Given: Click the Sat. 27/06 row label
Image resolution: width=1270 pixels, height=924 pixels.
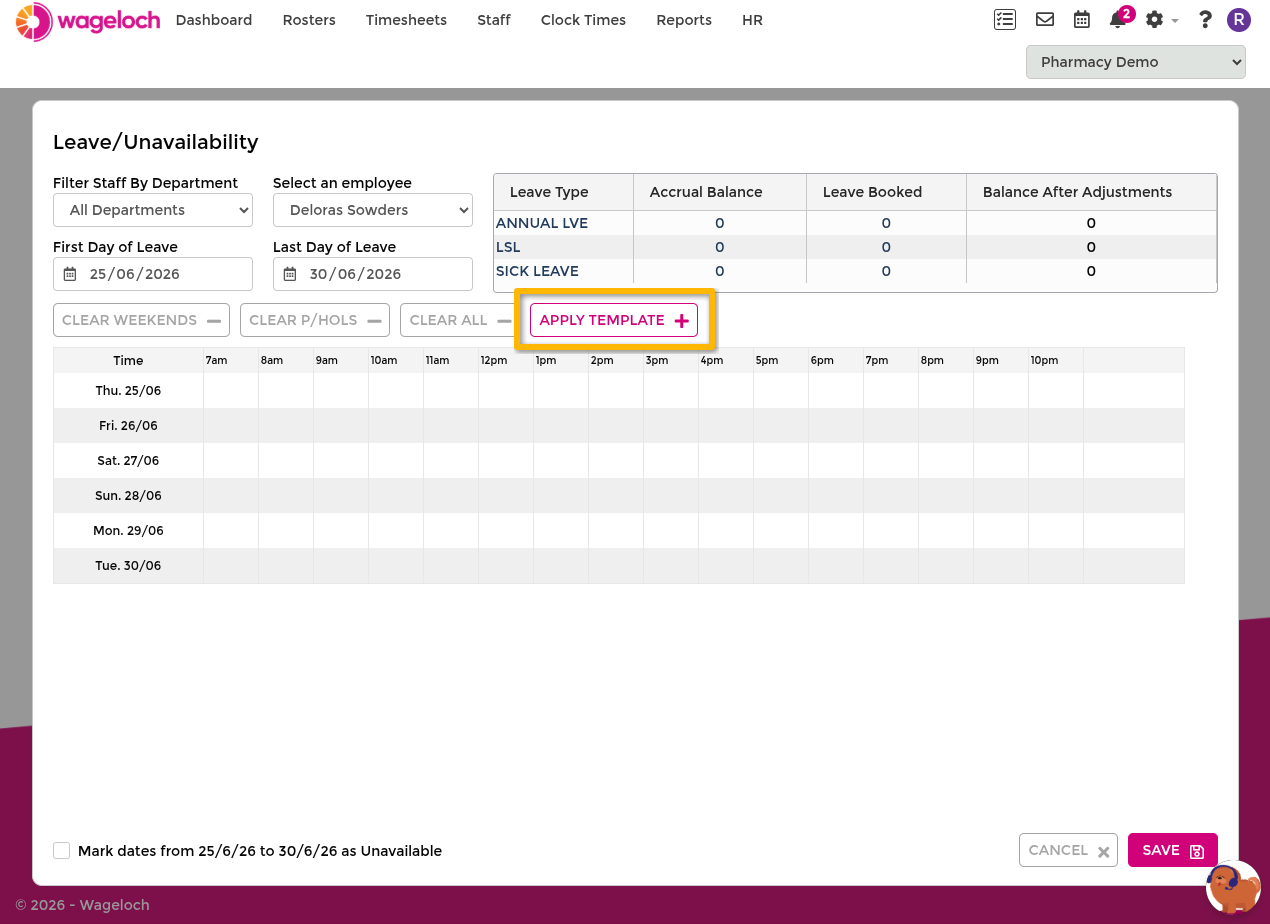Looking at the screenshot, I should tap(128, 461).
